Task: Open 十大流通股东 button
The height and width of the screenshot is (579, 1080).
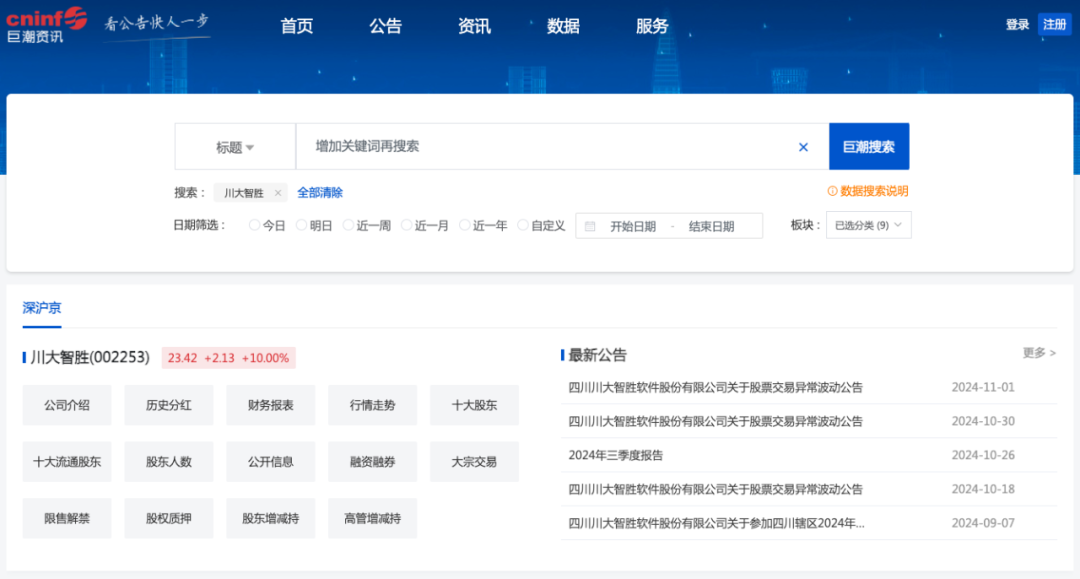Action: [x=67, y=462]
